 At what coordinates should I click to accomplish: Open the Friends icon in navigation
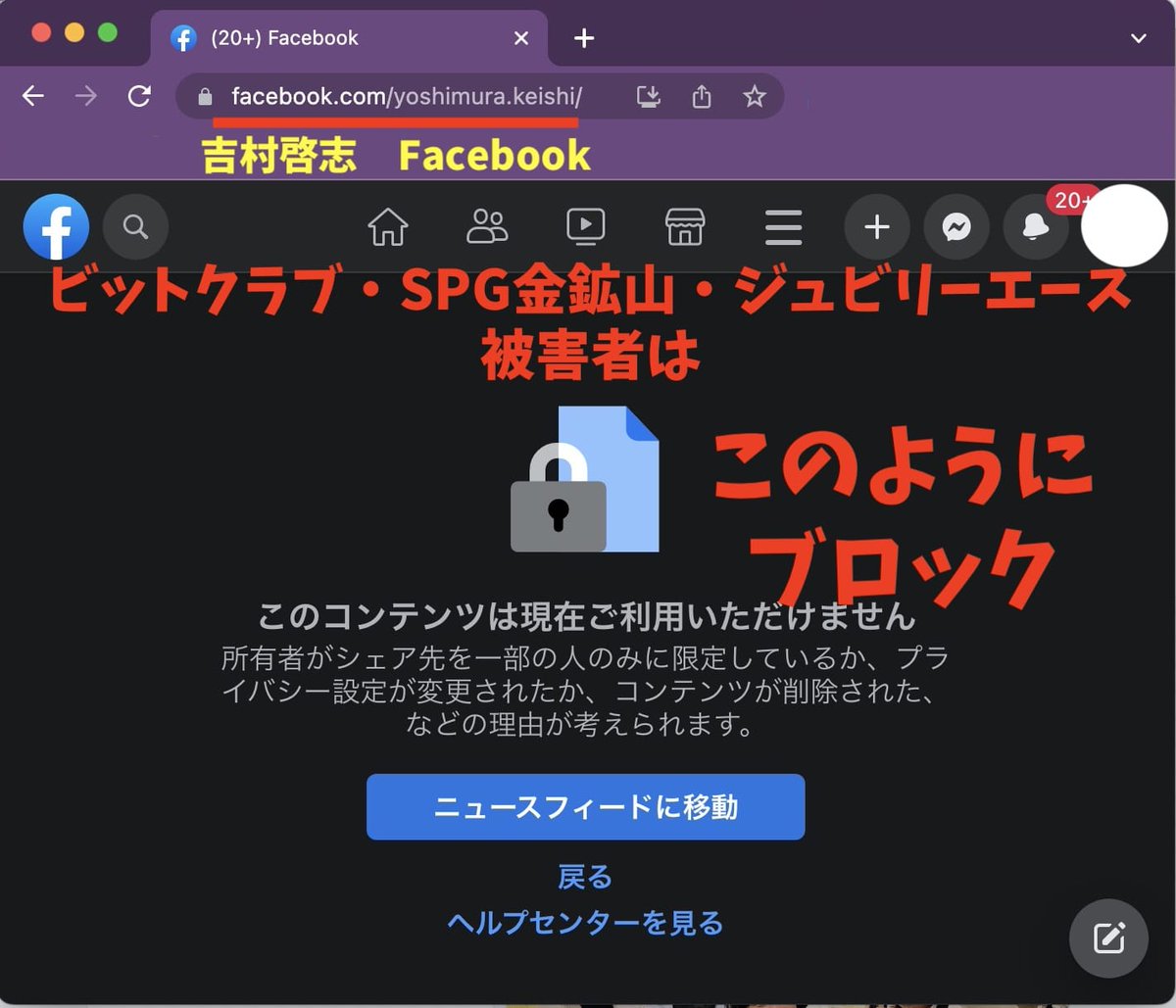[487, 227]
